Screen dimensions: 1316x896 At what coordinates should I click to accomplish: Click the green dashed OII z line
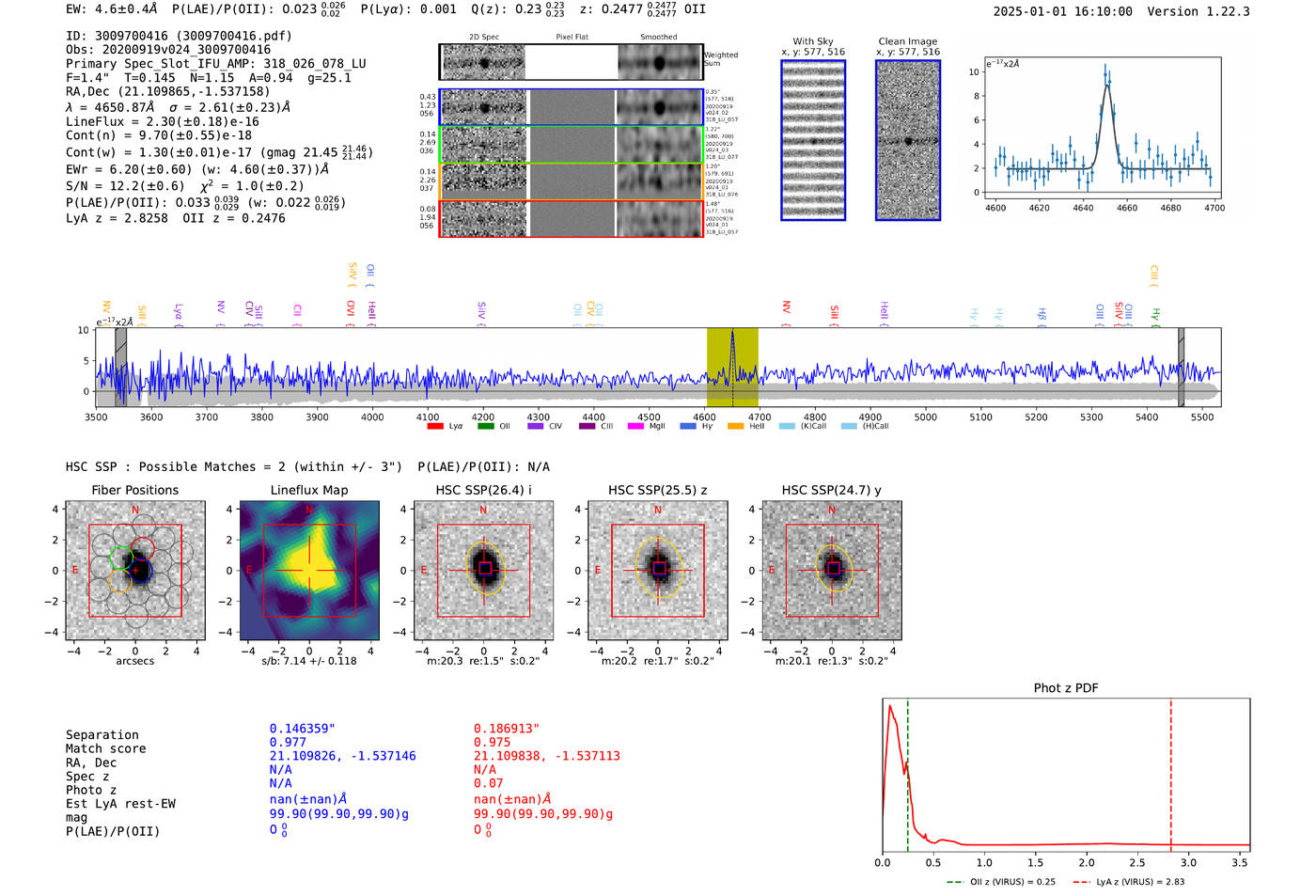pos(908,776)
